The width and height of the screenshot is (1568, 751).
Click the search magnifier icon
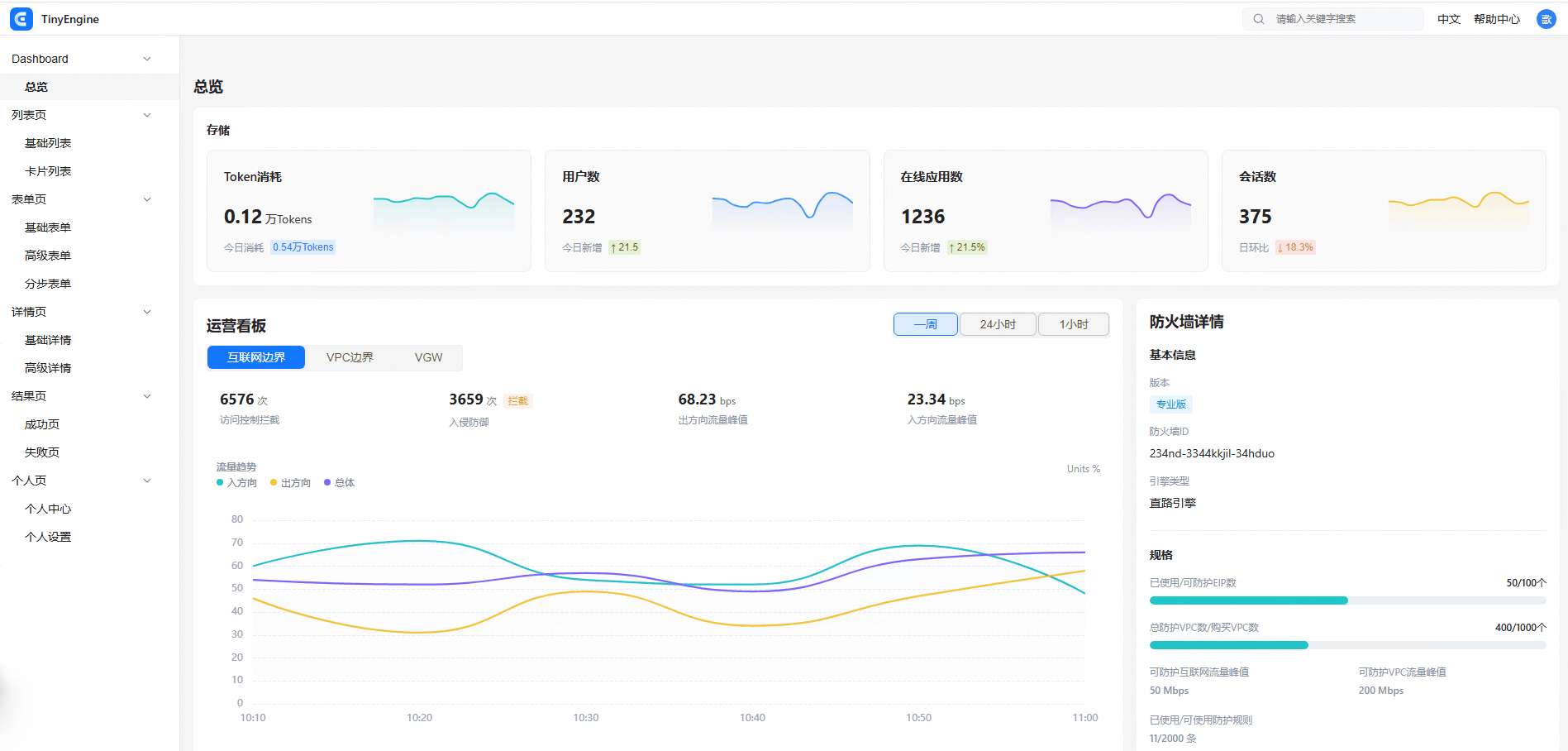click(x=1259, y=19)
